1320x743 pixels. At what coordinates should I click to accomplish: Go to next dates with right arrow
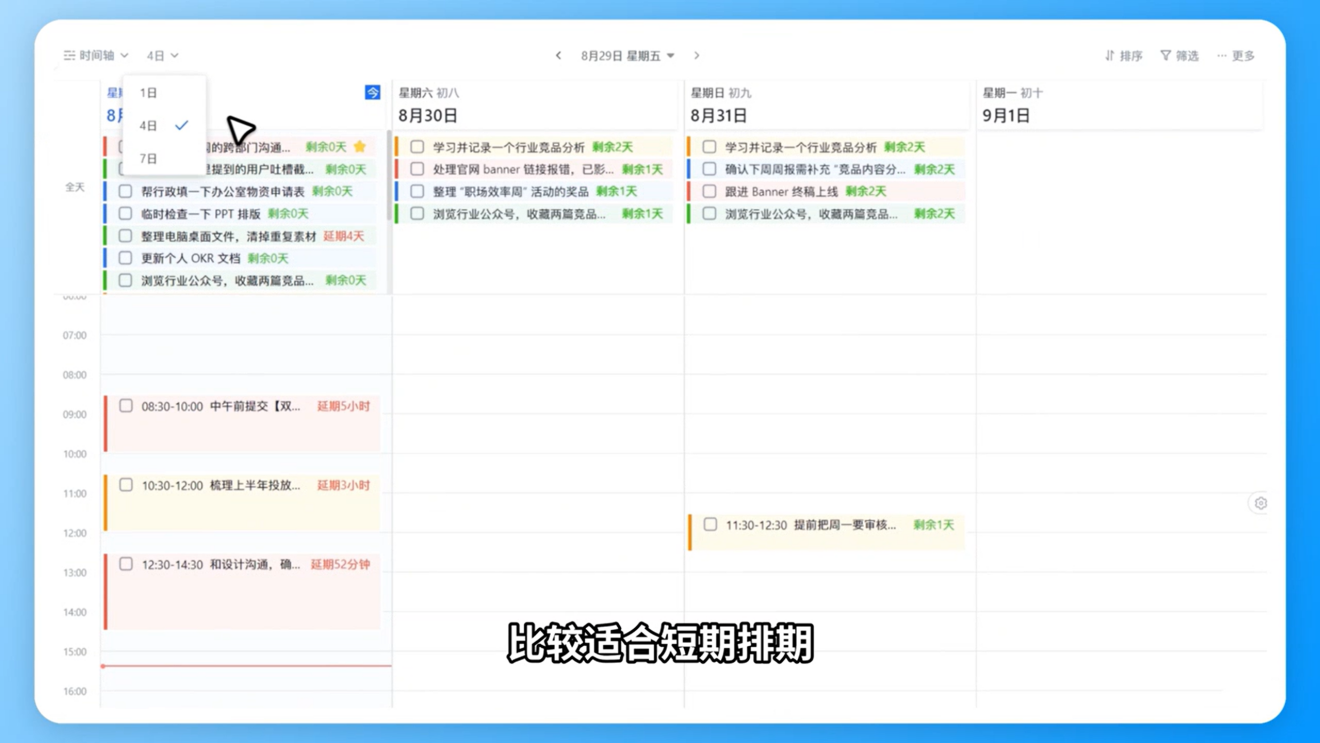tap(697, 56)
